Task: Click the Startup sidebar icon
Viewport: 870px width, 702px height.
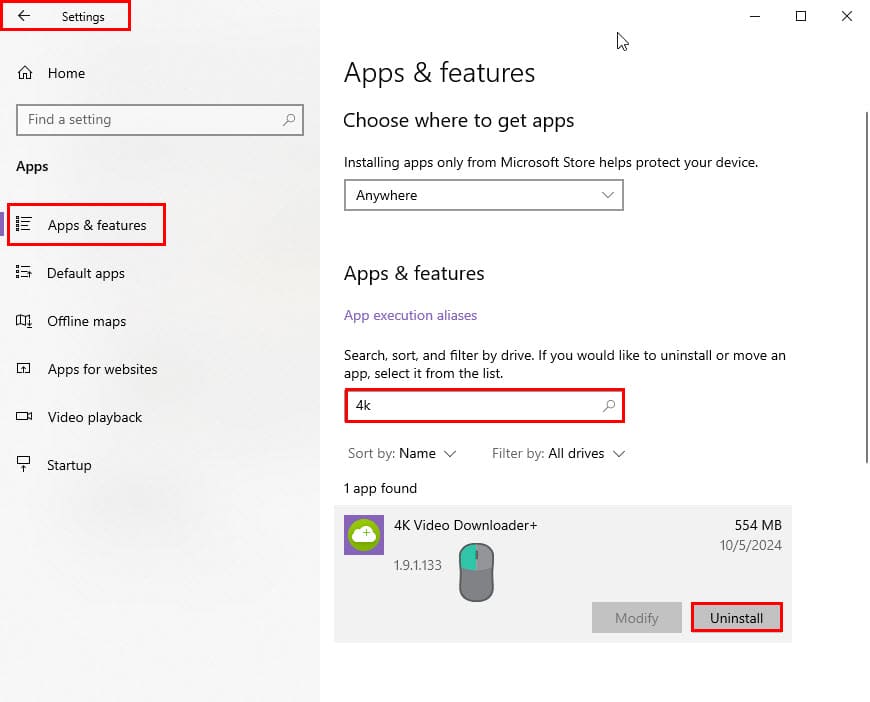Action: click(x=23, y=463)
